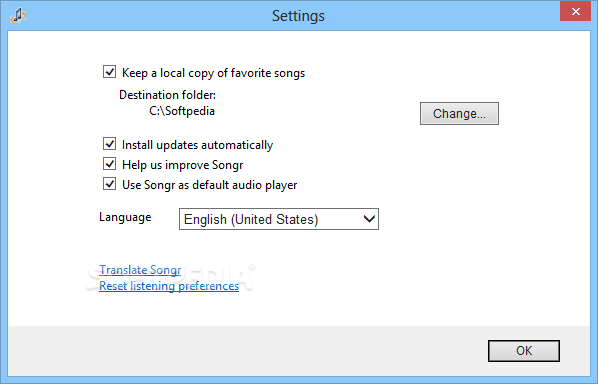Toggle Install updates automatically checkbox
Image resolution: width=598 pixels, height=384 pixels.
[x=109, y=144]
